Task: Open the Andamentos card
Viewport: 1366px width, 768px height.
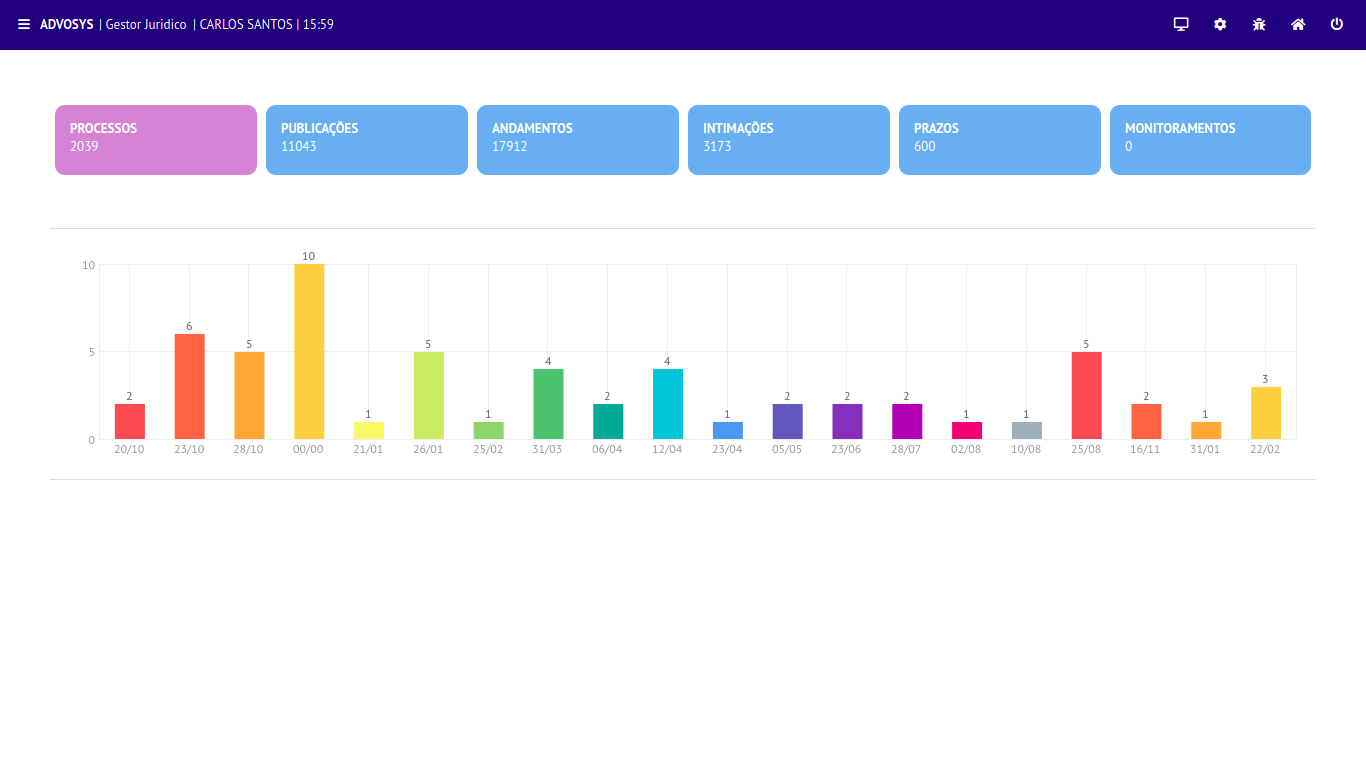Action: tap(578, 140)
